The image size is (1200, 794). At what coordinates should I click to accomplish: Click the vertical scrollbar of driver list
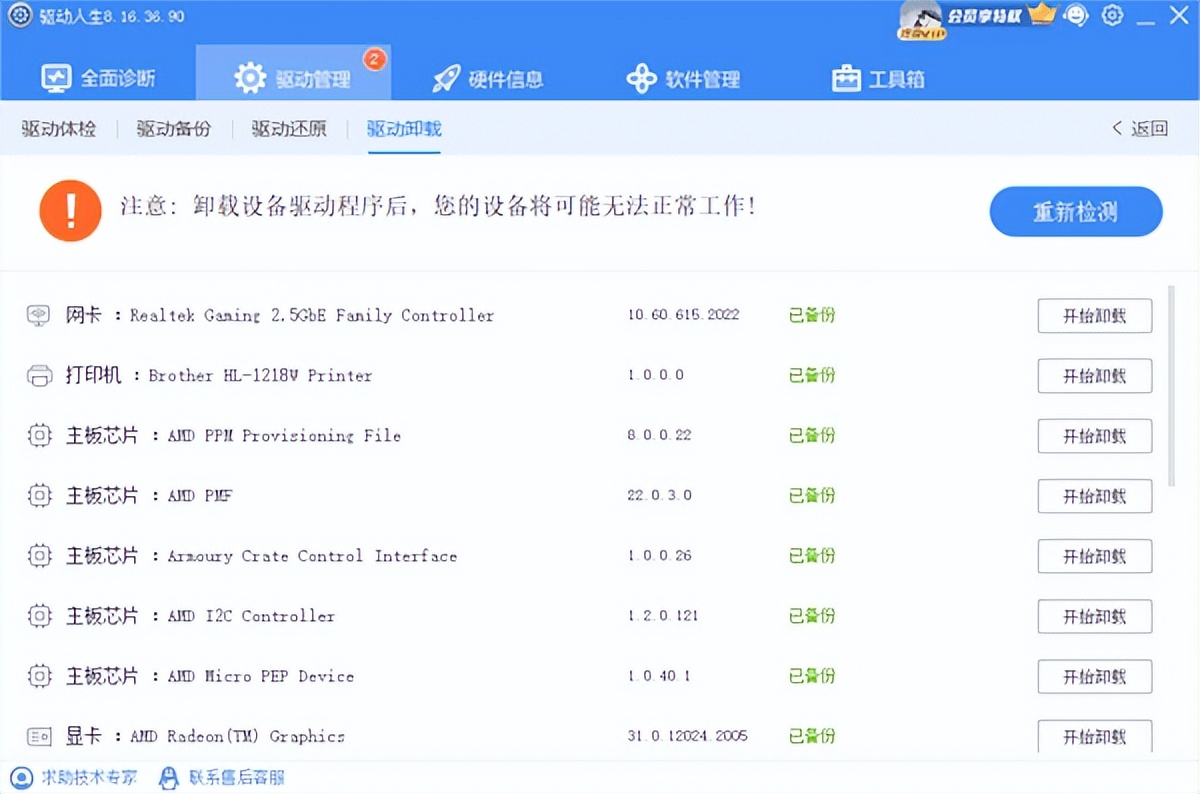tap(1172, 385)
